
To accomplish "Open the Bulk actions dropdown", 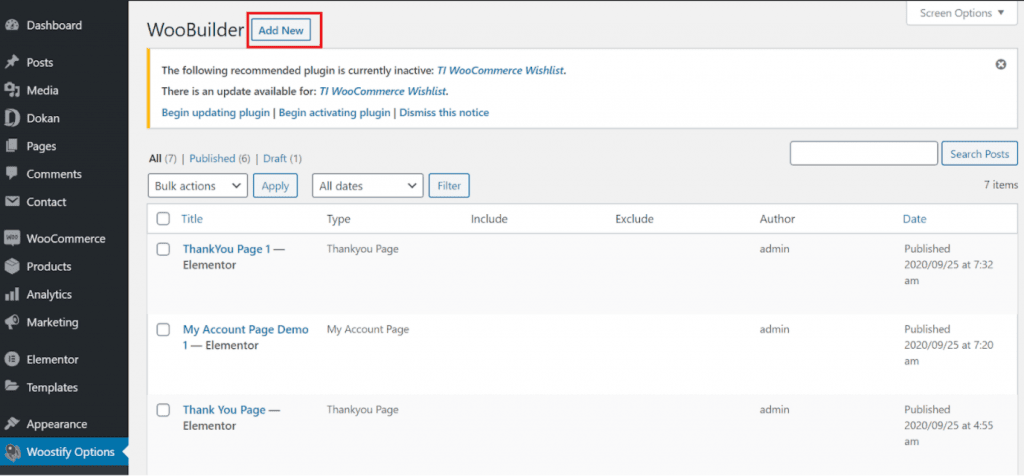I will click(198, 185).
